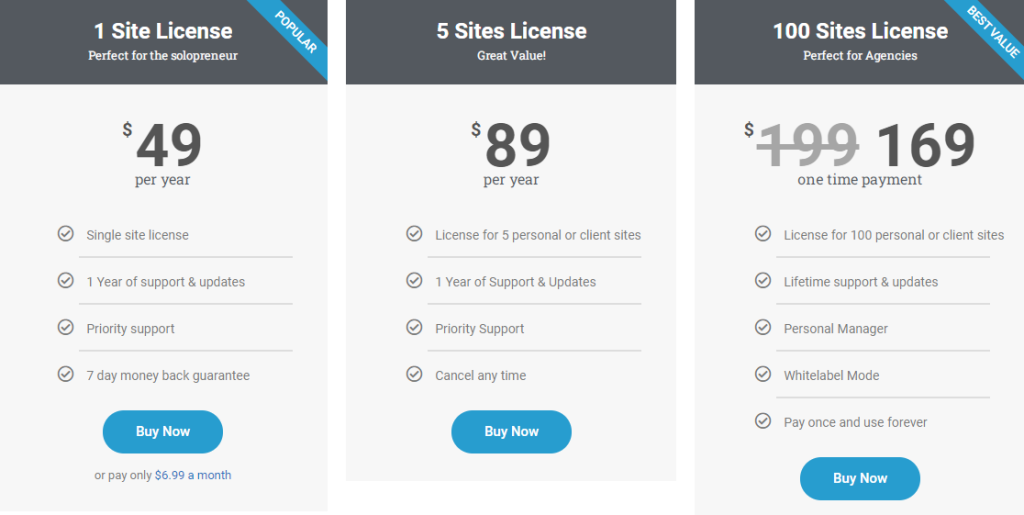Click the BEST VALUE ribbon badge
The width and height of the screenshot is (1024, 515).
tap(993, 31)
